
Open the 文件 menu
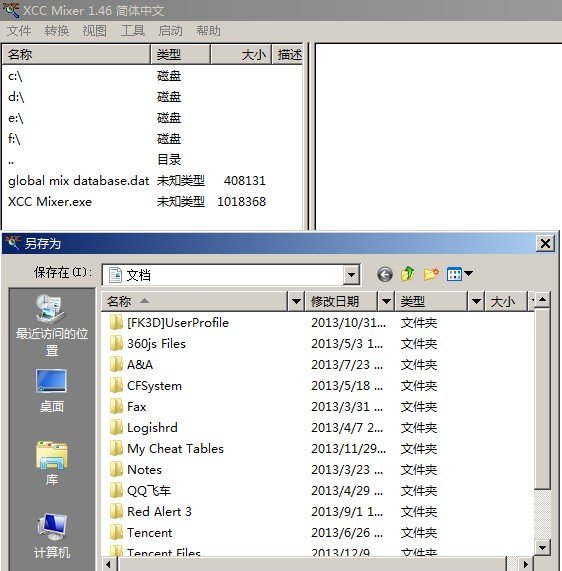pyautogui.click(x=19, y=31)
